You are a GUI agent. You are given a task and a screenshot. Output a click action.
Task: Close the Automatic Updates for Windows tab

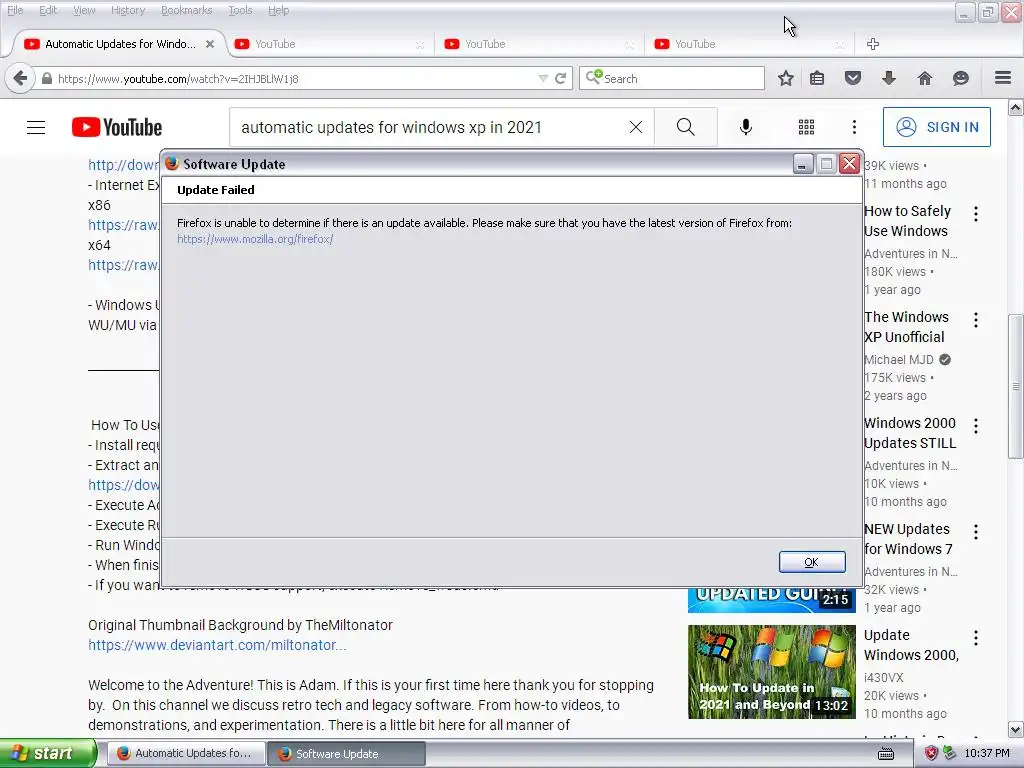pos(210,44)
